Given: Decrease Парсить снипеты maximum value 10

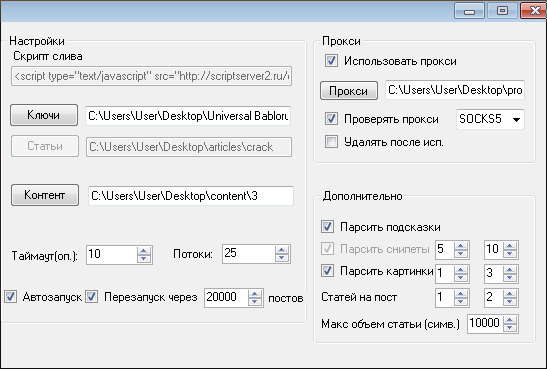Looking at the screenshot, I should point(510,254).
